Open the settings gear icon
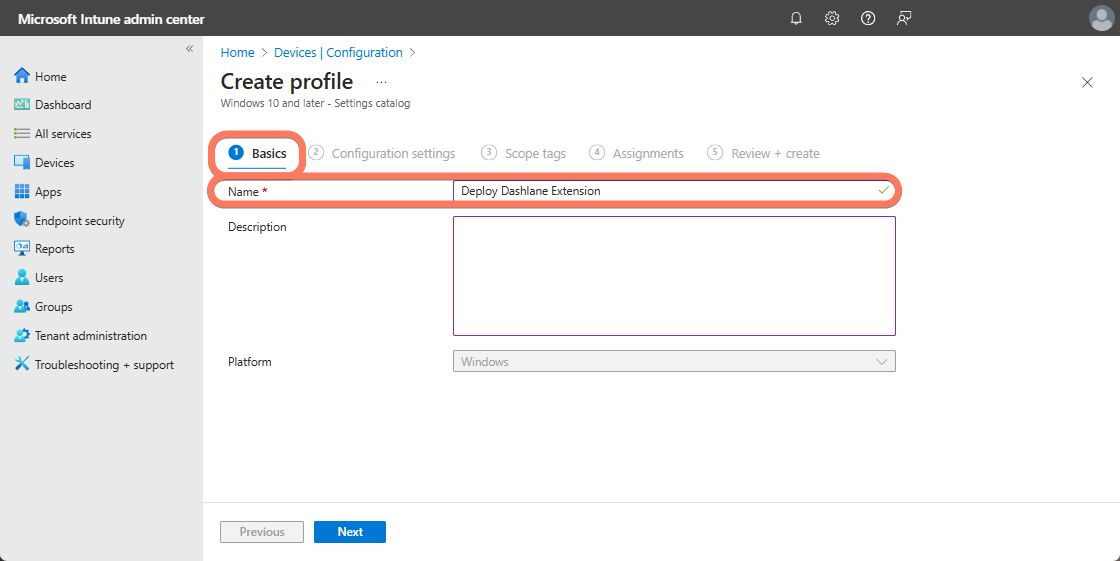The image size is (1120, 561). (832, 18)
